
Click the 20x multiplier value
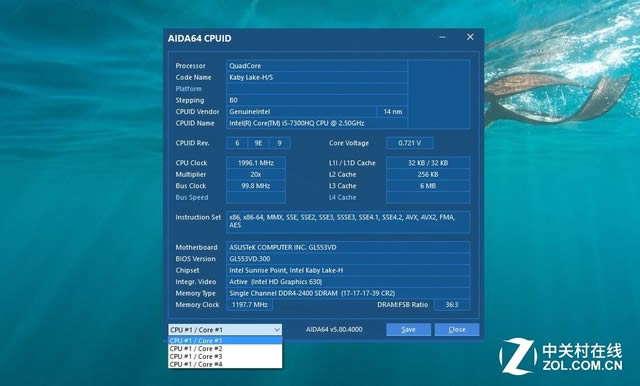(256, 174)
